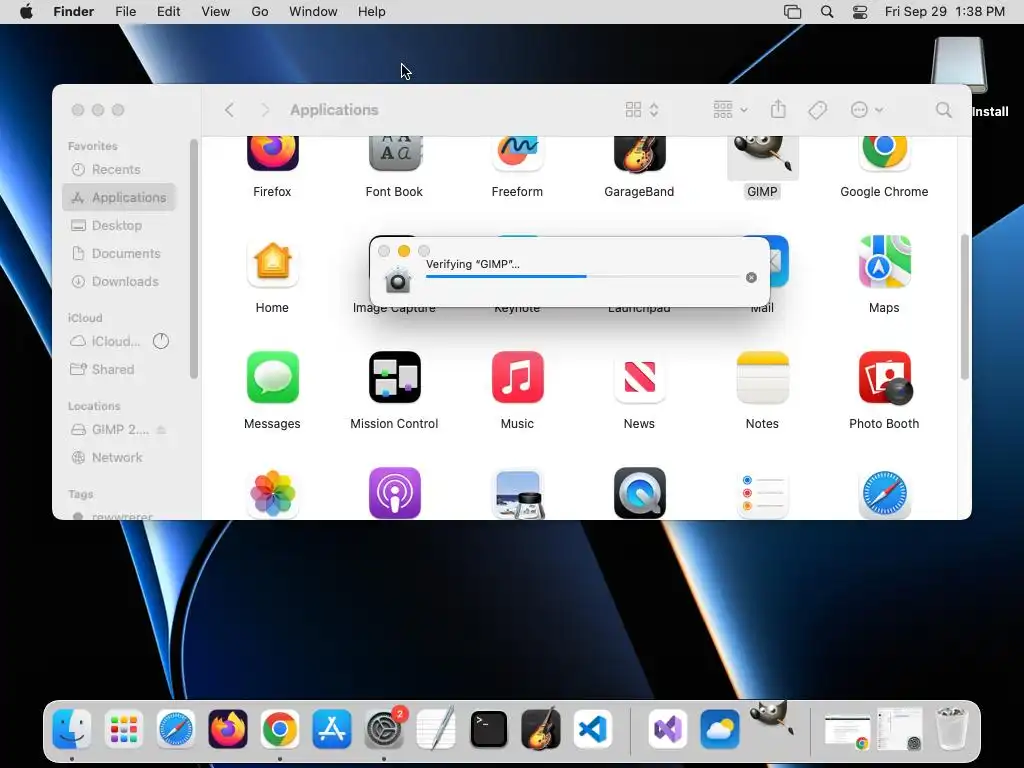Open the File menu

tap(125, 12)
